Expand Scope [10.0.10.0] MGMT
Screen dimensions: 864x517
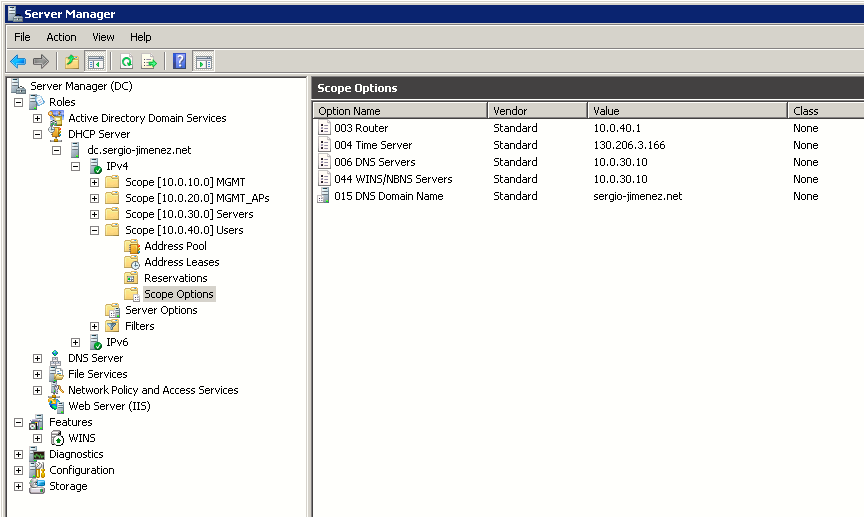click(x=95, y=182)
